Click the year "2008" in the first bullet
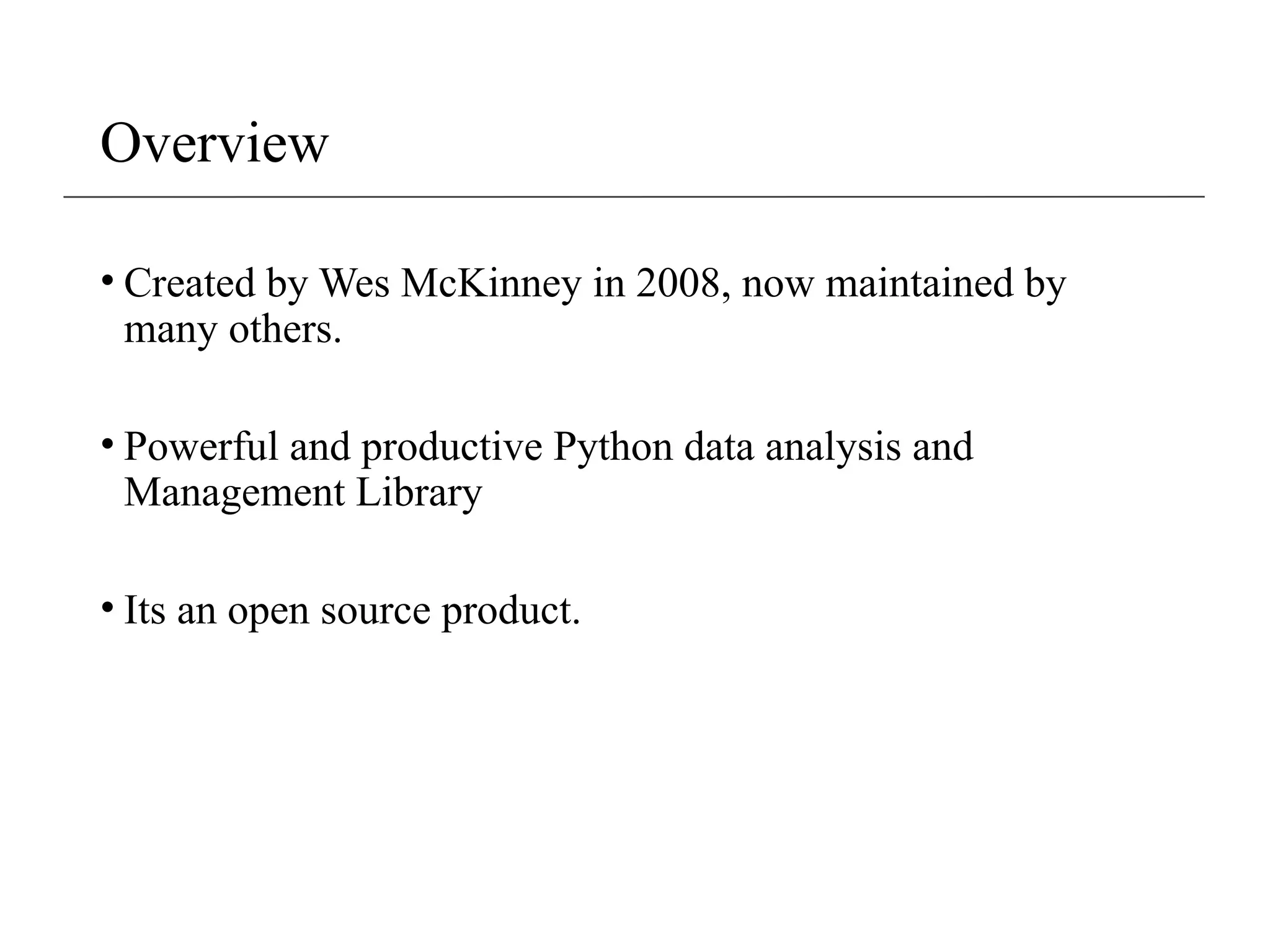The height and width of the screenshot is (952, 1270). 679,283
